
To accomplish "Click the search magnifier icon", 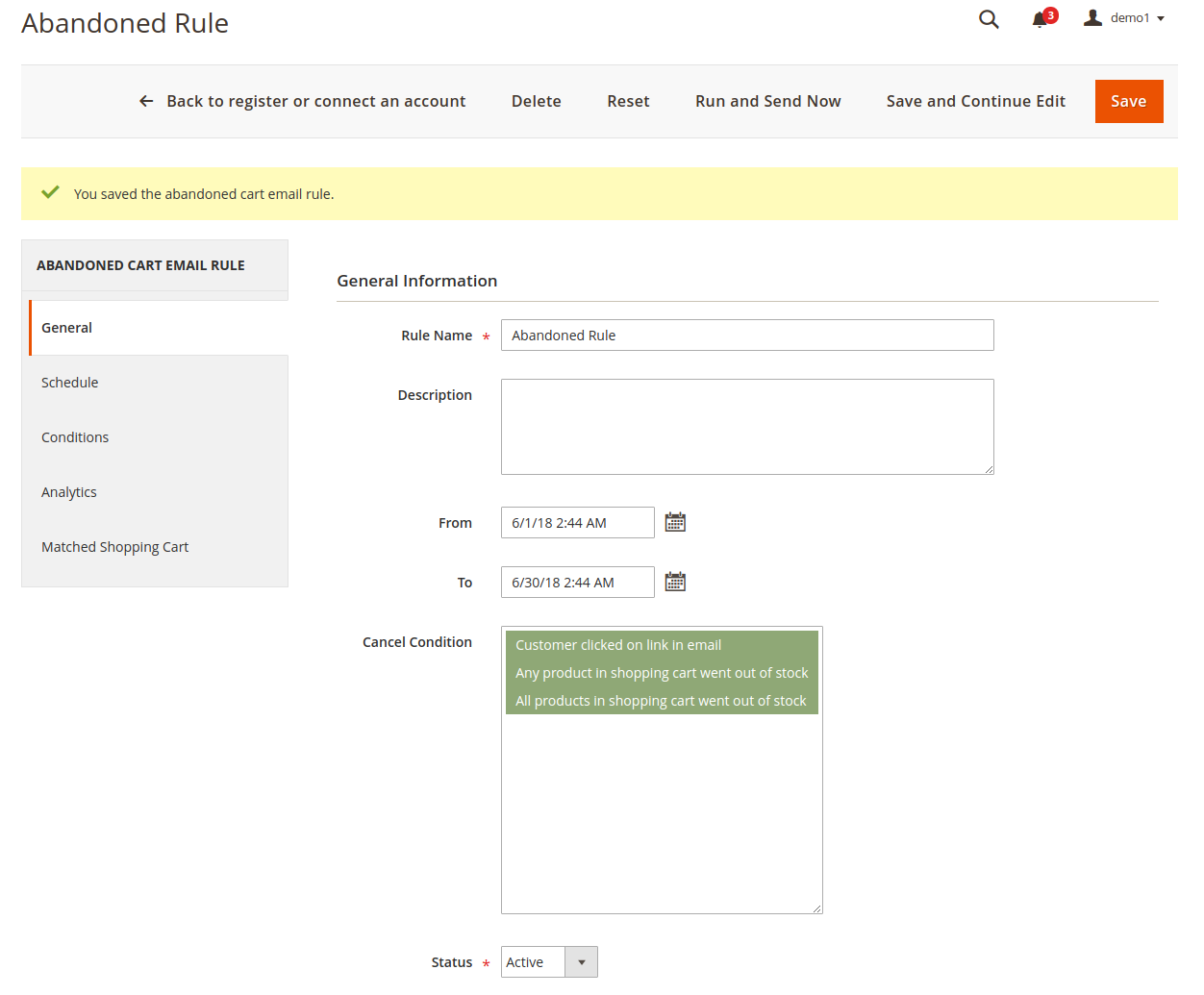I will click(989, 19).
